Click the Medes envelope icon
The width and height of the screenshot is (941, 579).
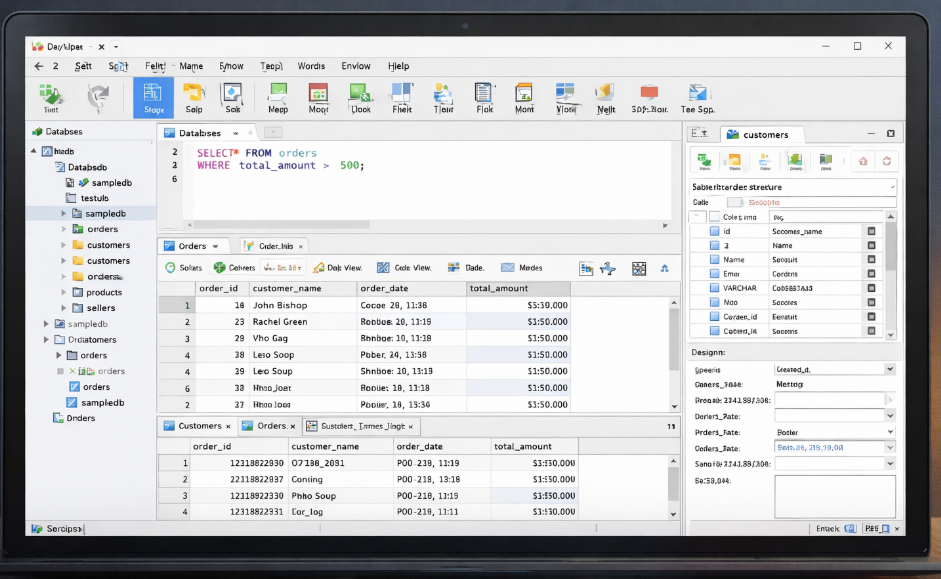coord(508,268)
